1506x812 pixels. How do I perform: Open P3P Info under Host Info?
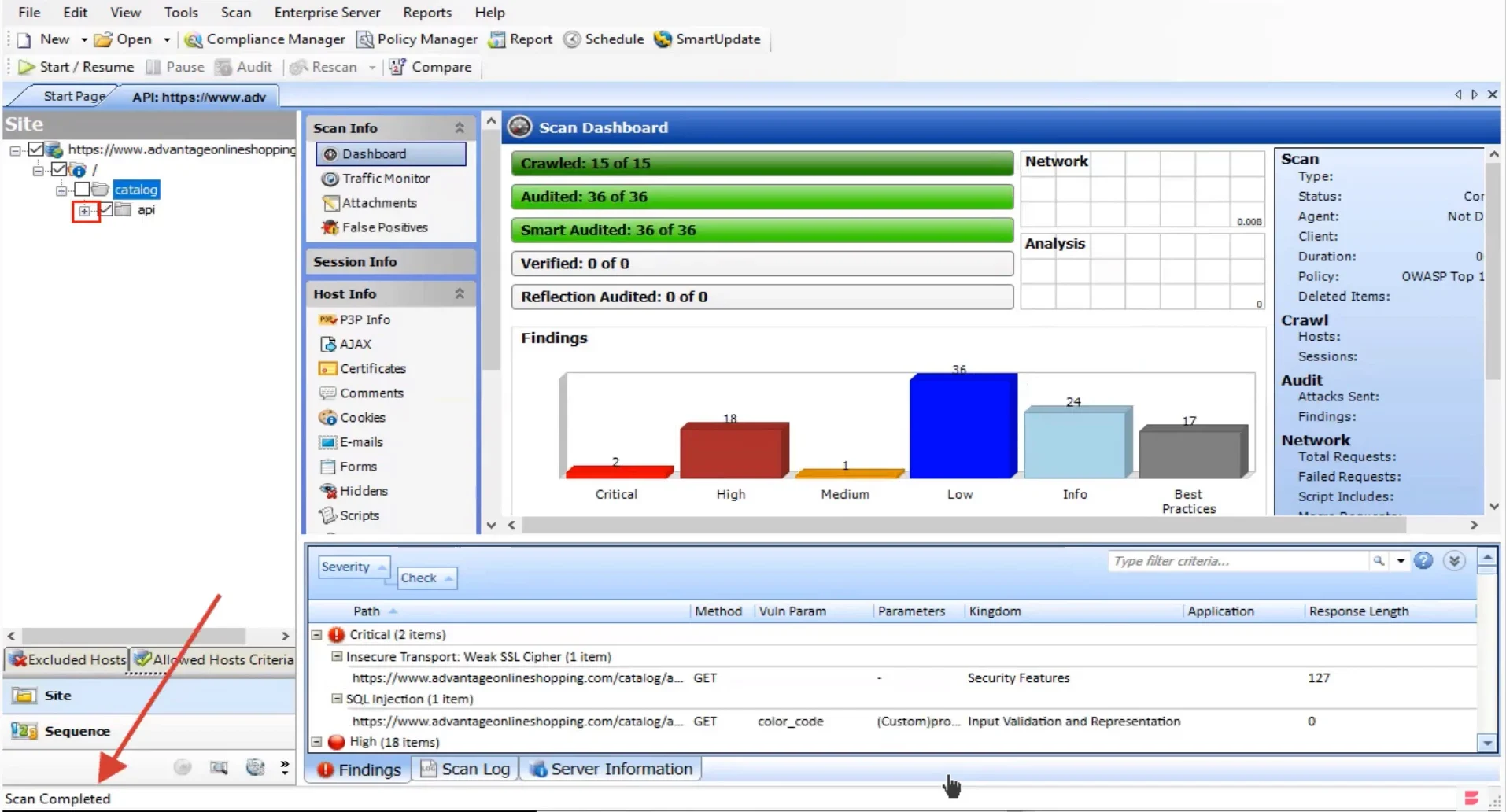tap(354, 319)
